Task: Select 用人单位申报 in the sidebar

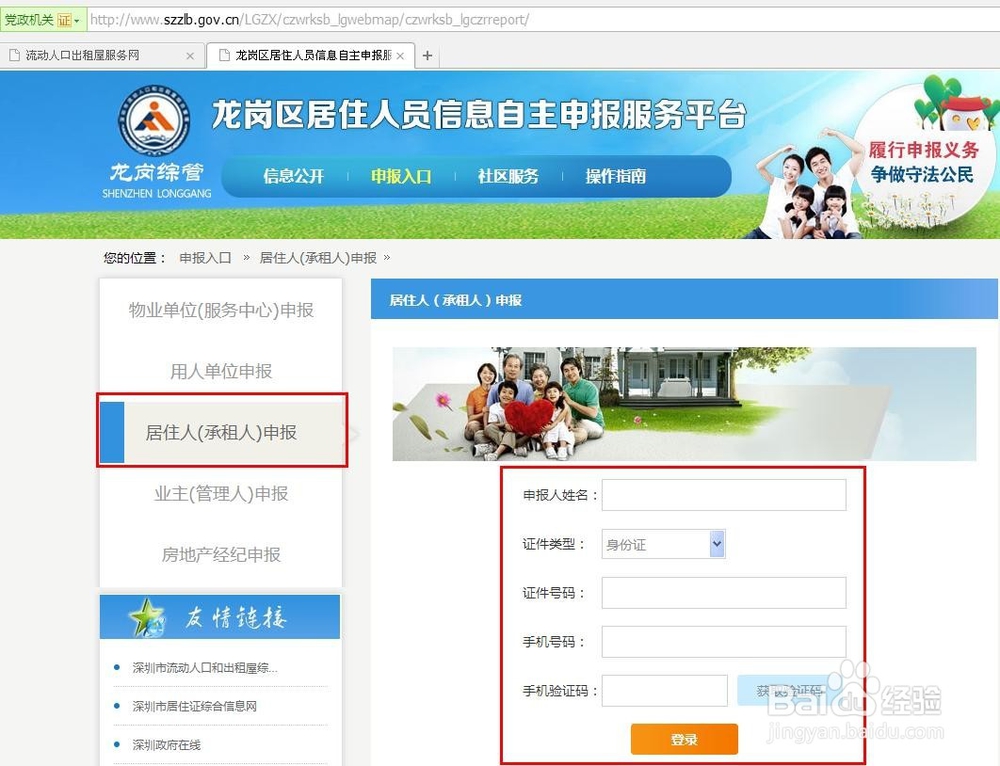Action: [221, 371]
